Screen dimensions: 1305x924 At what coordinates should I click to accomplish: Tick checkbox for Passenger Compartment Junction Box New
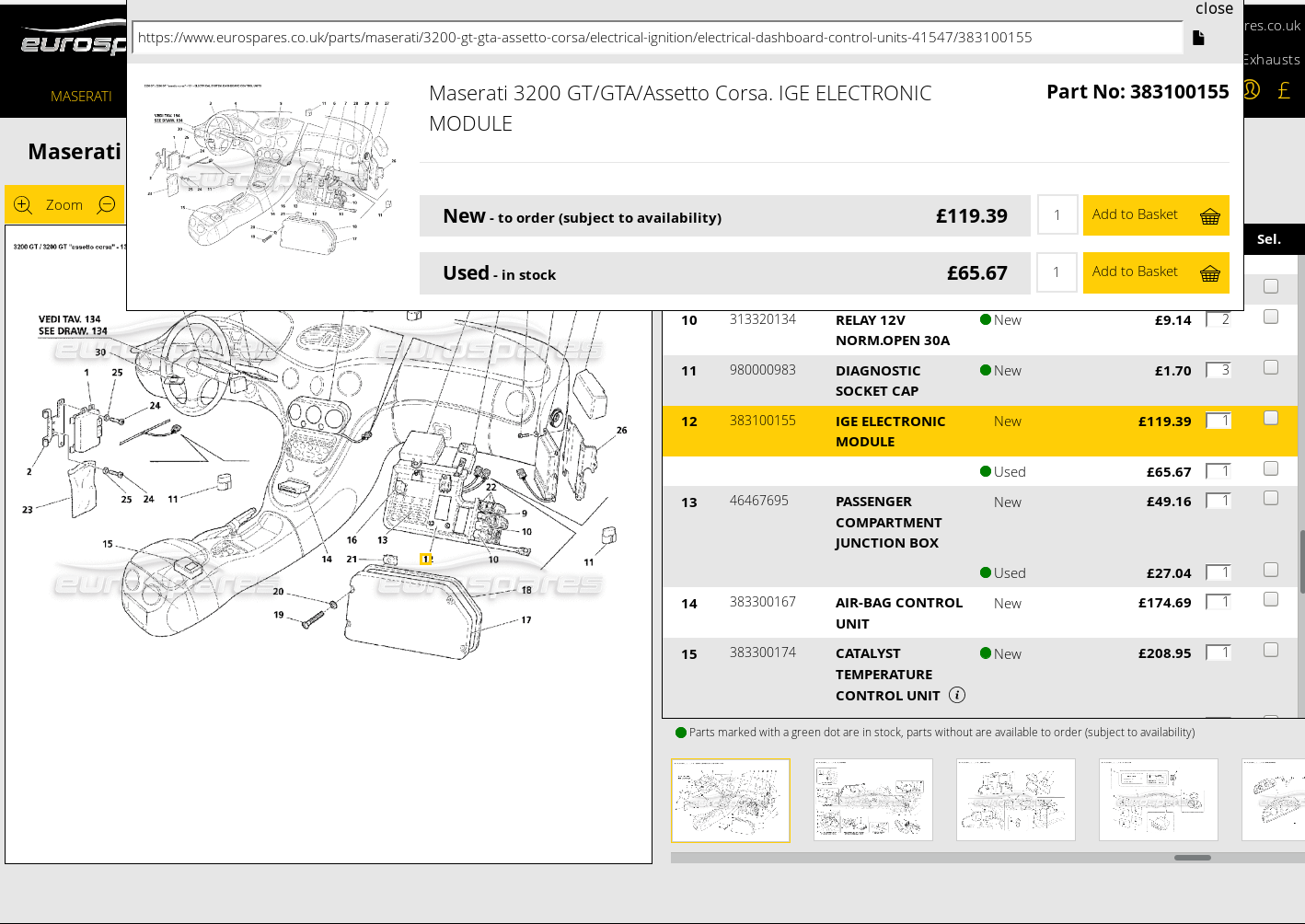pyautogui.click(x=1271, y=498)
